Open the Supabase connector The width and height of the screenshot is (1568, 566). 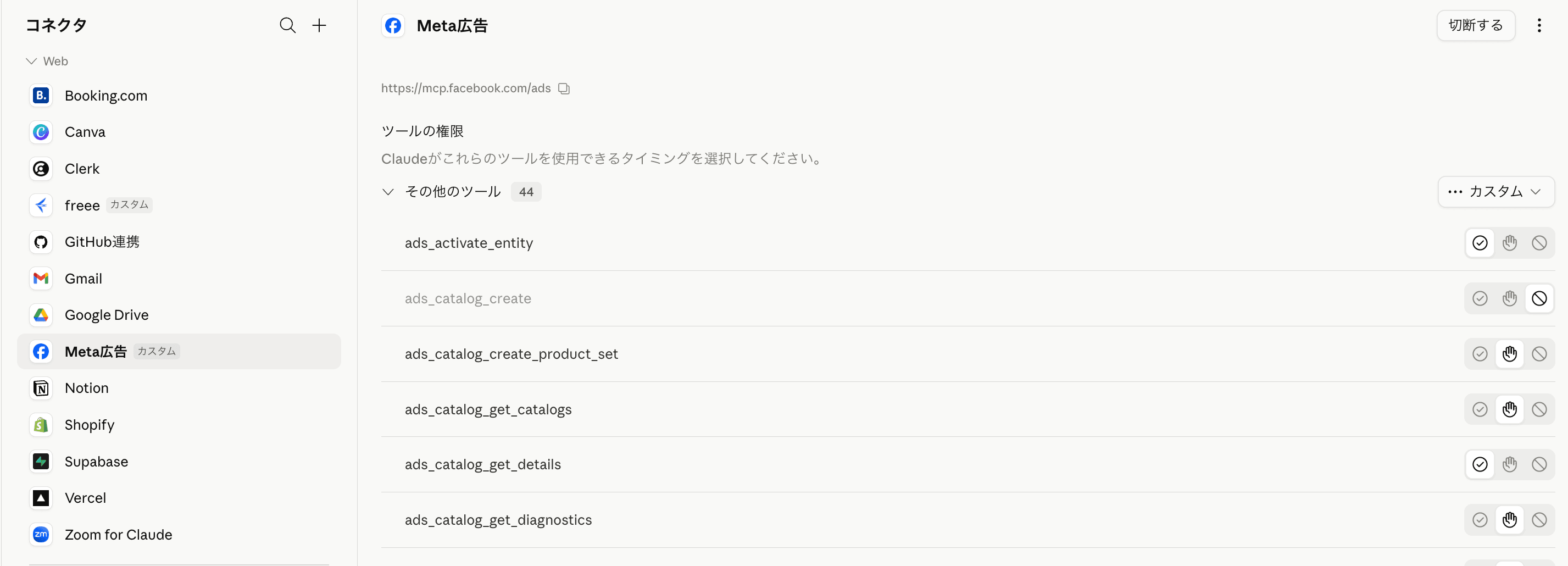[179, 462]
